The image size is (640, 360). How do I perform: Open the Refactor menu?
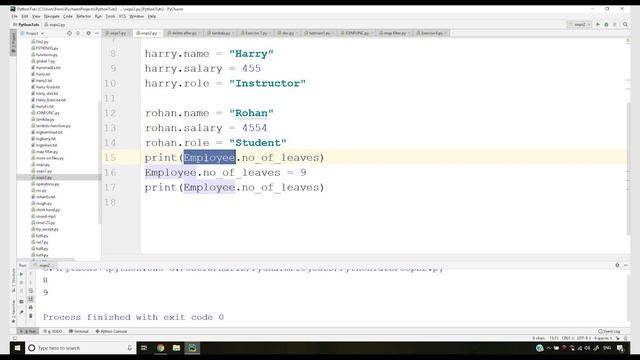point(84,16)
